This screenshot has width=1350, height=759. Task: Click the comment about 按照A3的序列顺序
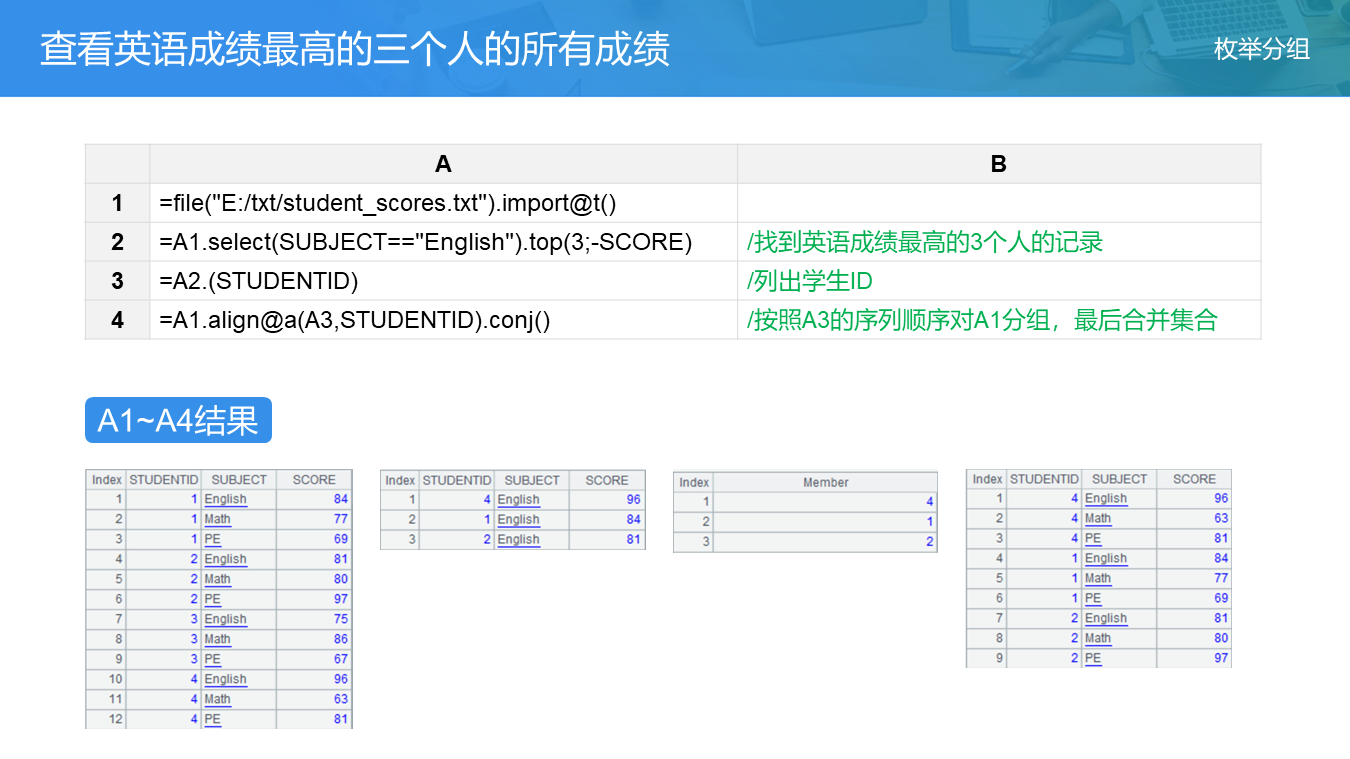point(982,320)
